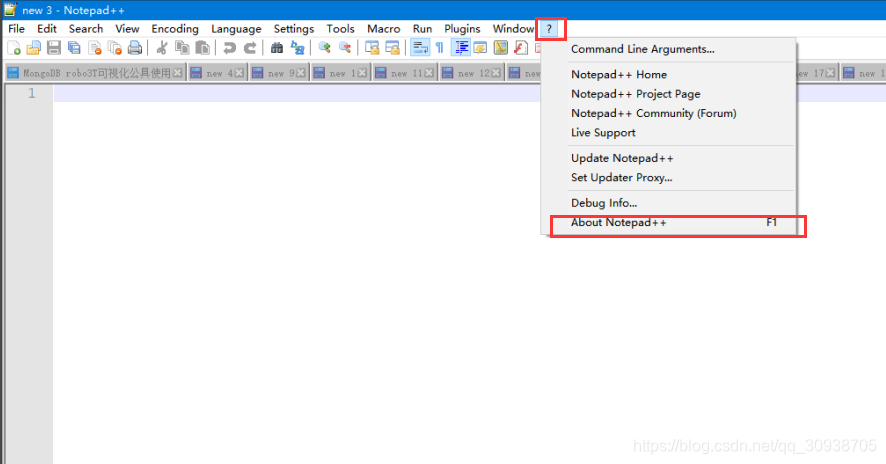This screenshot has width=886, height=464.
Task: Open Notepad++ Community (Forum) entry
Action: coord(668,113)
